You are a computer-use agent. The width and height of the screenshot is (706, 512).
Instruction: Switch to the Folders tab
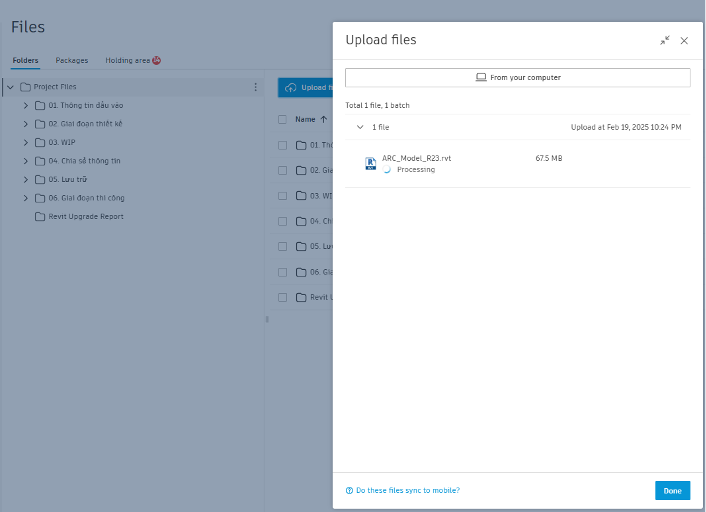(x=25, y=60)
